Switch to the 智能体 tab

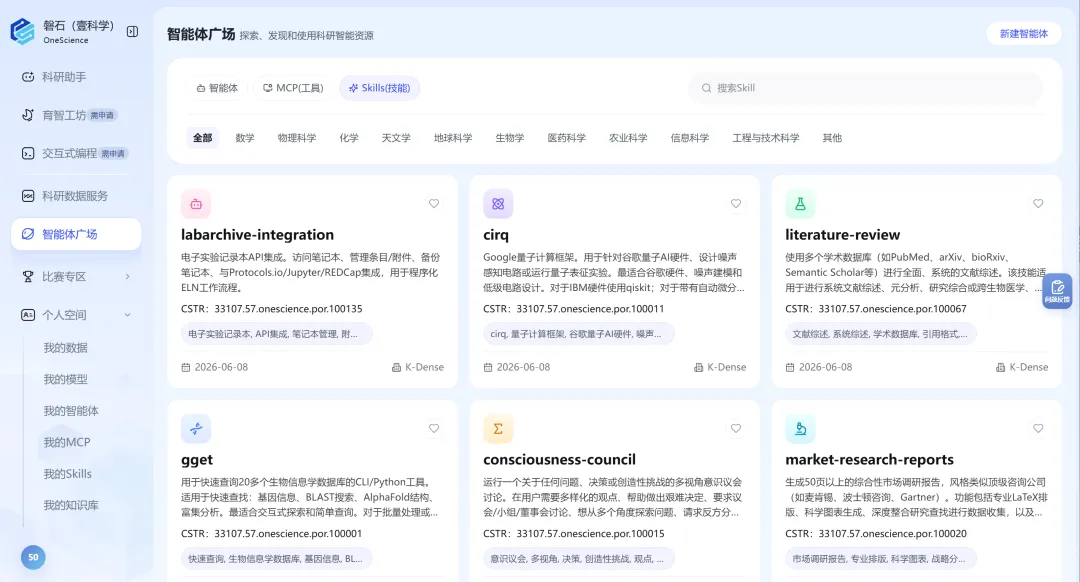pyautogui.click(x=217, y=88)
